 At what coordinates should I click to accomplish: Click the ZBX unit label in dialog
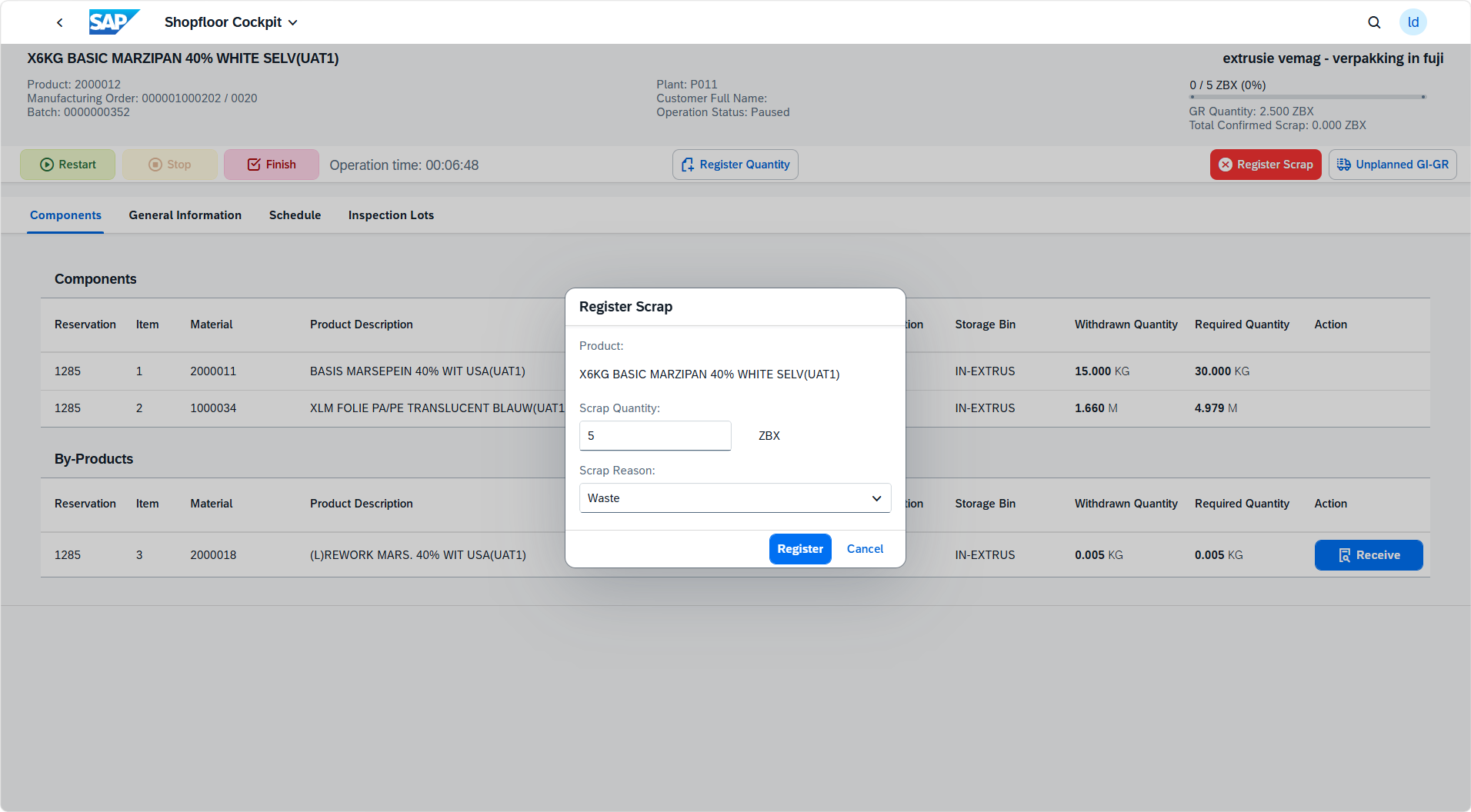tap(769, 436)
